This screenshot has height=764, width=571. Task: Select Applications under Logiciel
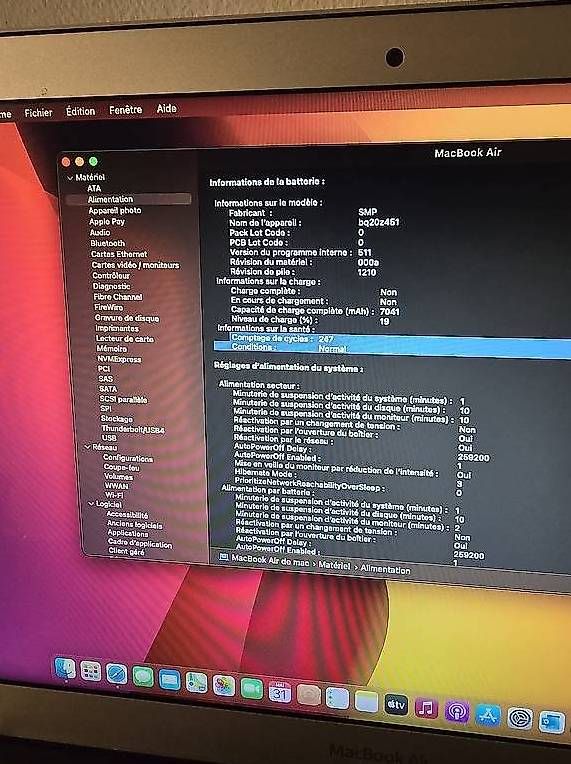(128, 534)
